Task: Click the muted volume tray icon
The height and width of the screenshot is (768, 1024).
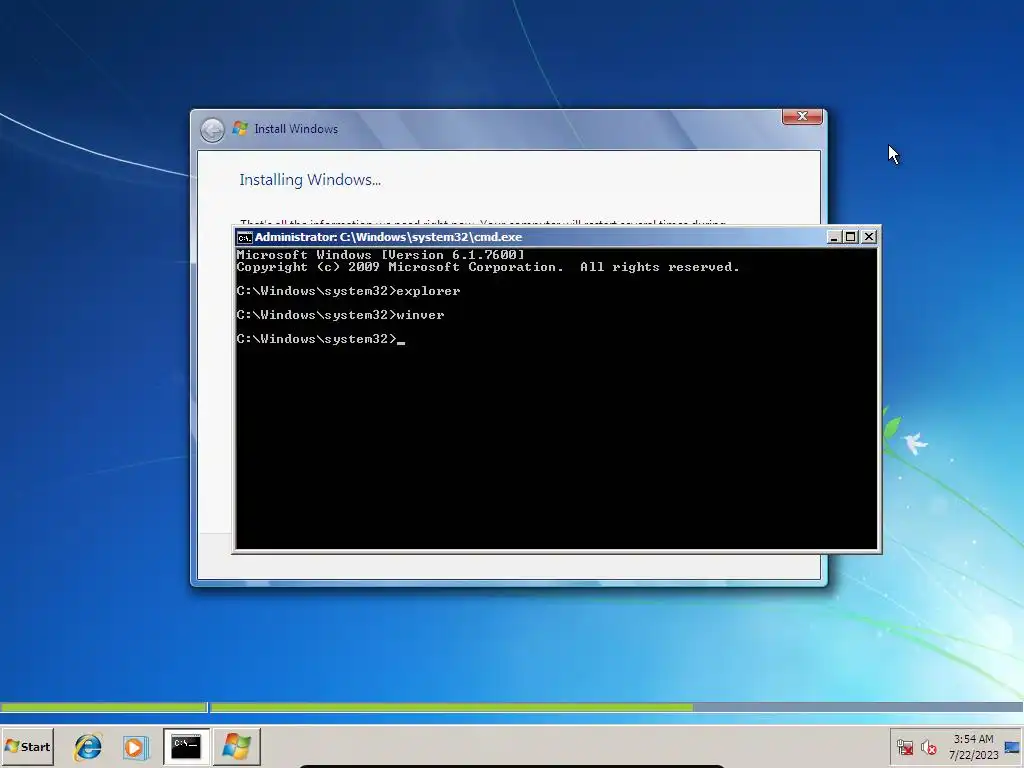Action: click(928, 747)
